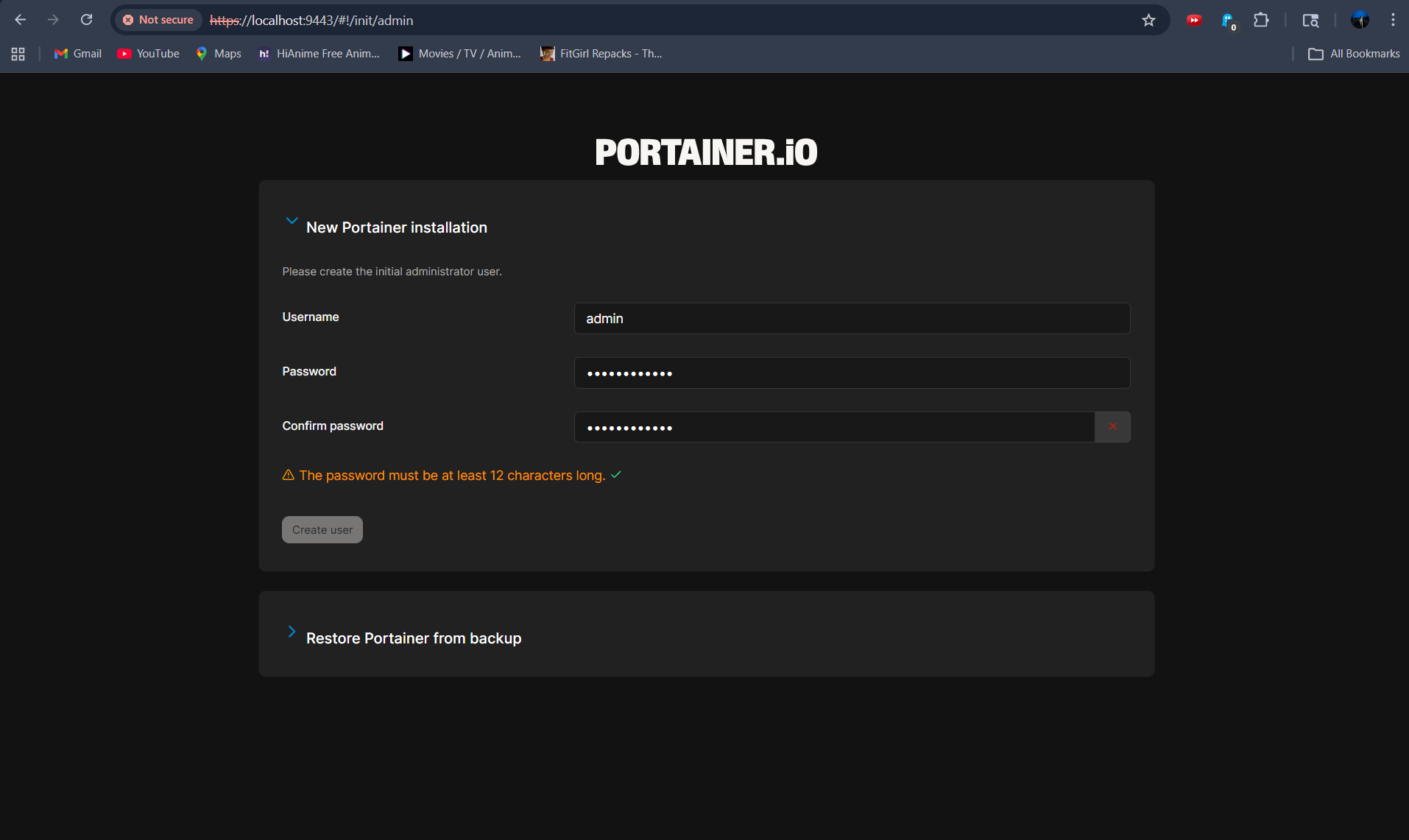Collapse the New Portainer installation section
Image resolution: width=1409 pixels, height=840 pixels.
(x=292, y=221)
